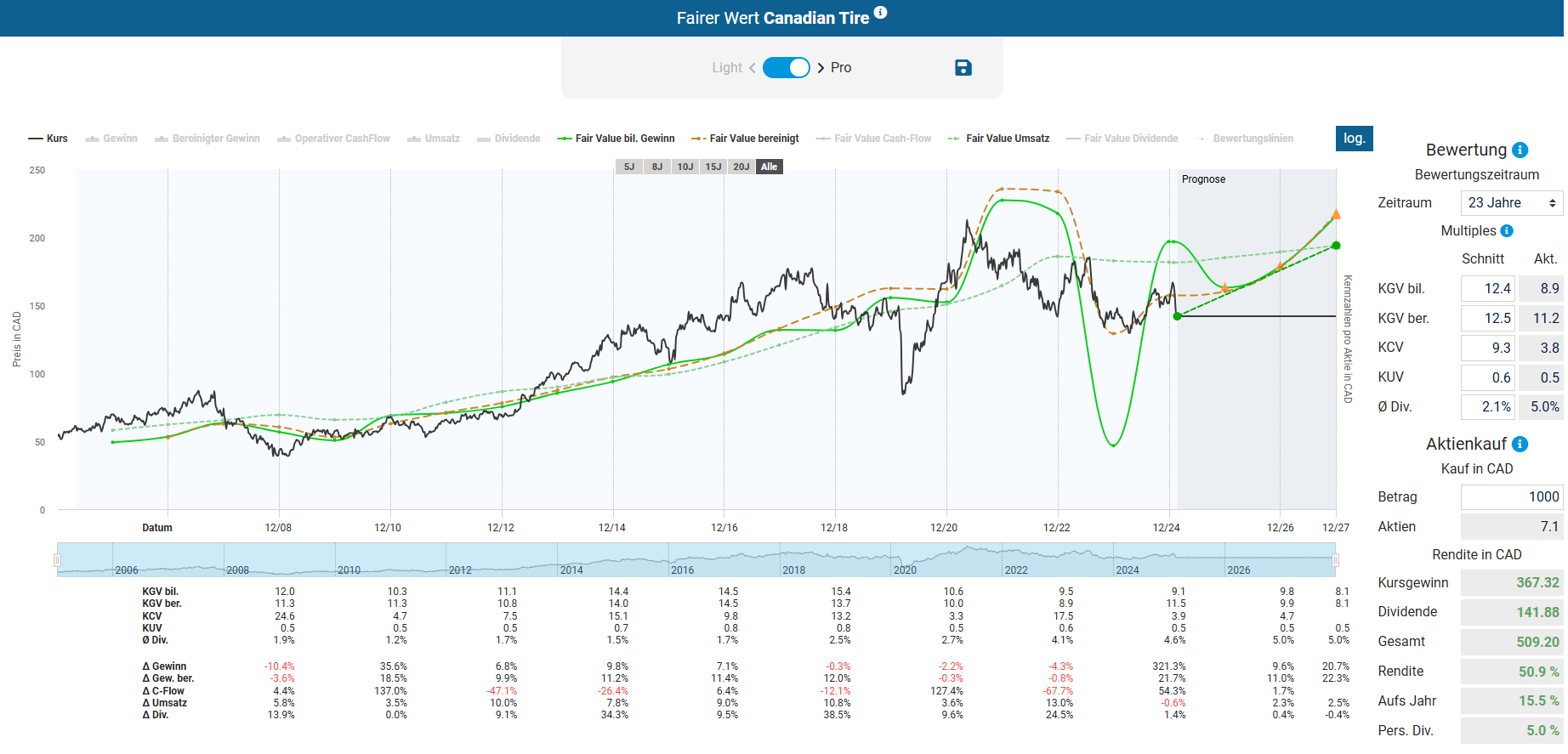Click right chevron before Pro

[821, 68]
